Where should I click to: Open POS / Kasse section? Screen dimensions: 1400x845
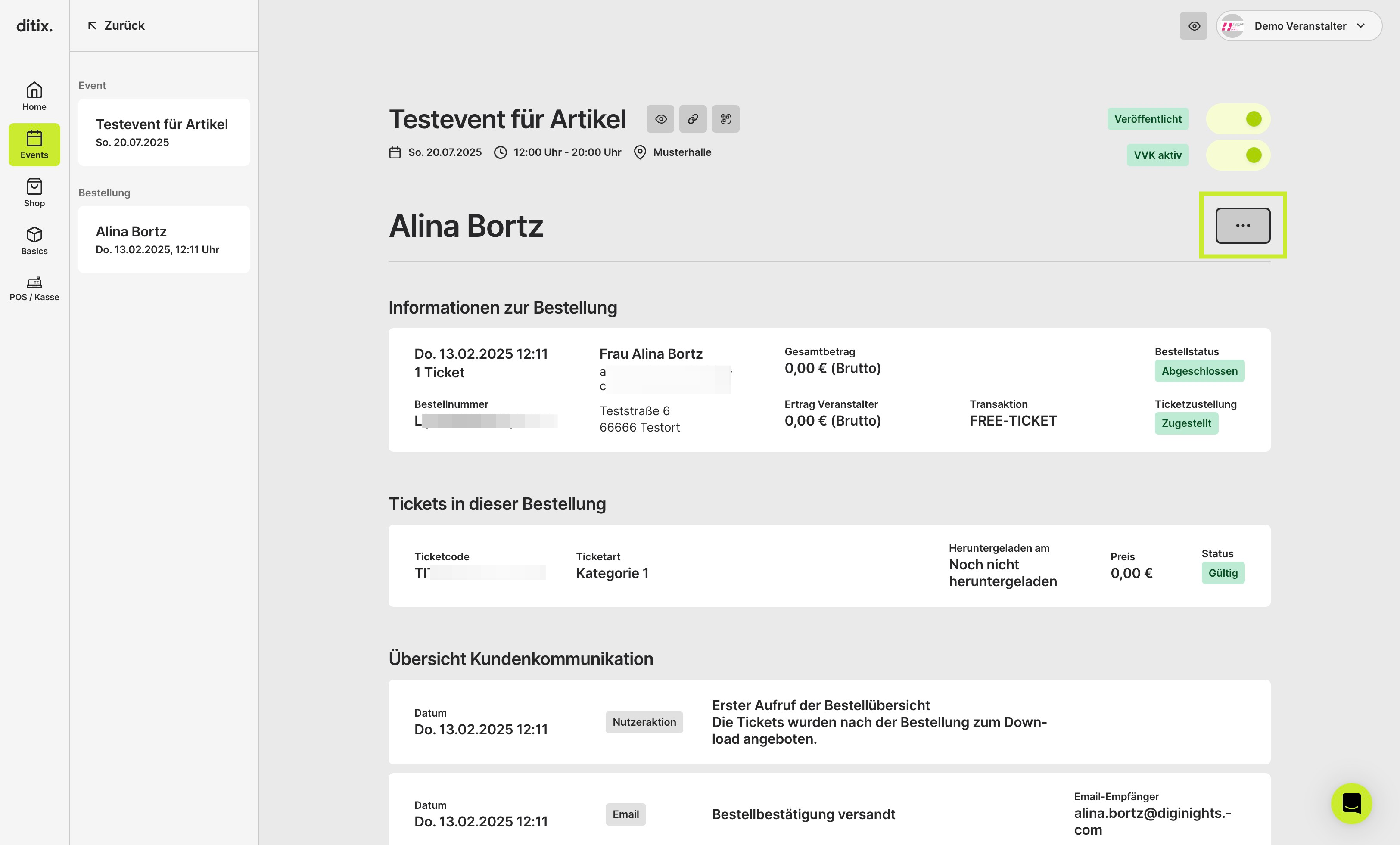pos(34,289)
